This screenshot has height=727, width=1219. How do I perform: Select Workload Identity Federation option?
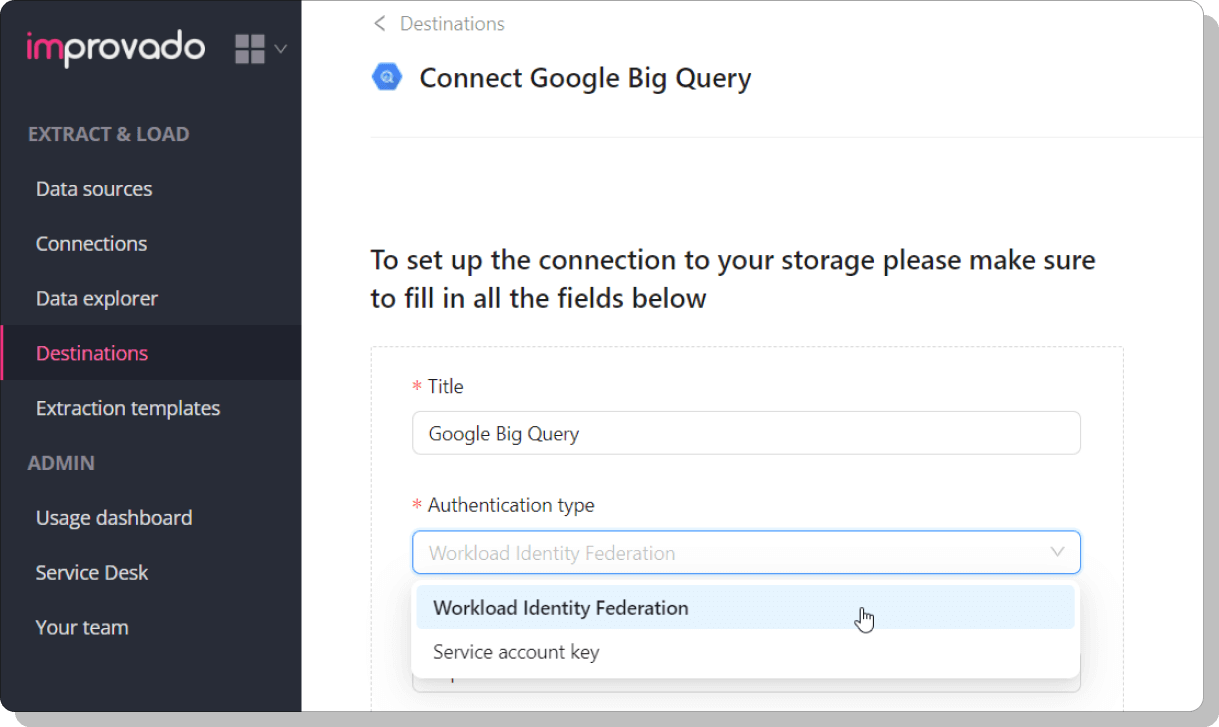pyautogui.click(x=560, y=608)
